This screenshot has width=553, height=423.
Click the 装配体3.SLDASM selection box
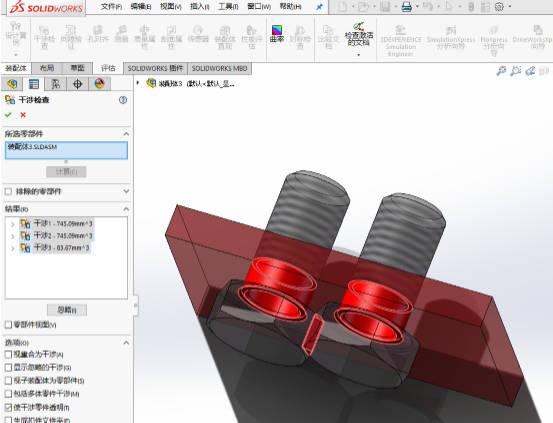coord(66,150)
